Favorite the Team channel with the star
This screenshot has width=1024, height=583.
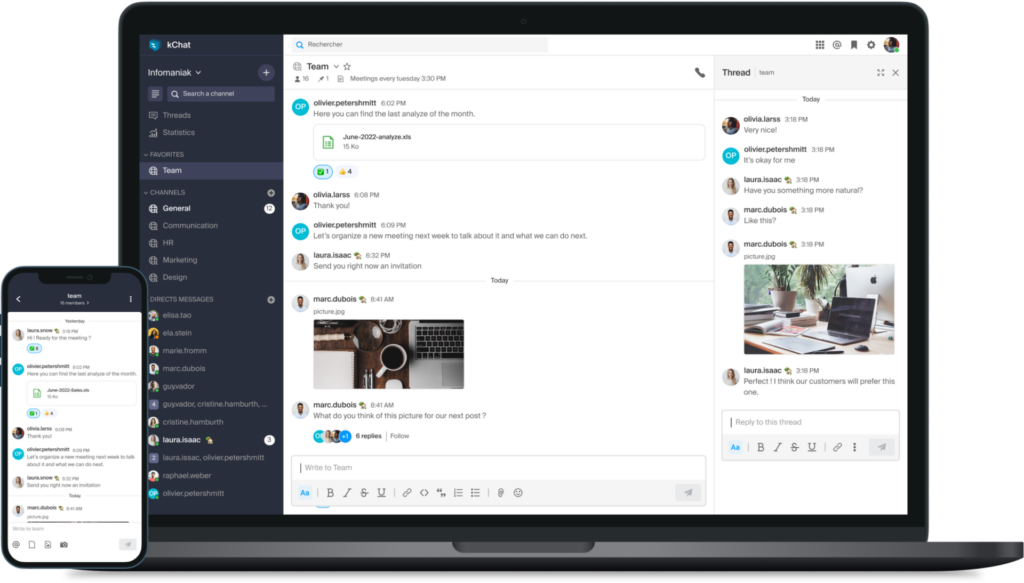[x=347, y=67]
